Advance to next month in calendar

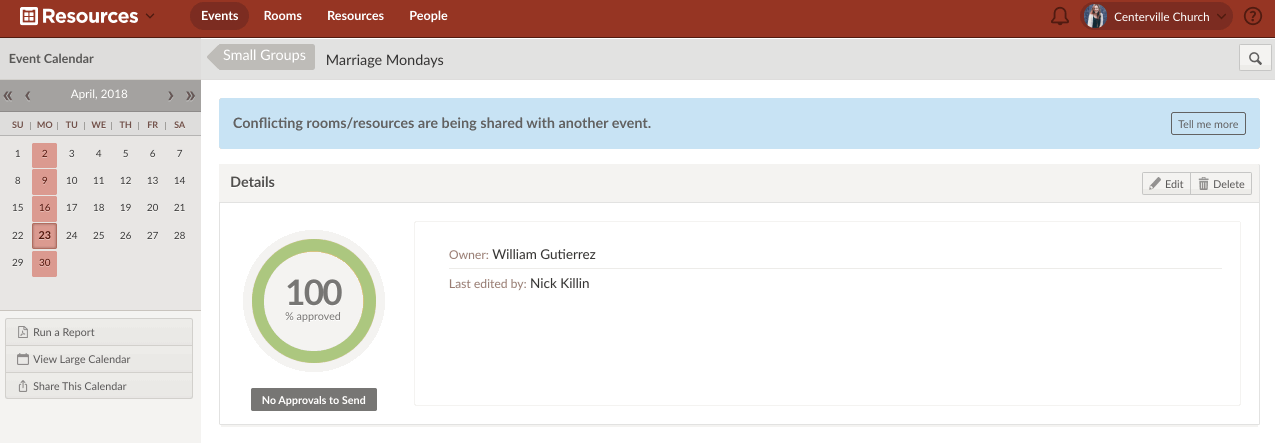coord(171,95)
